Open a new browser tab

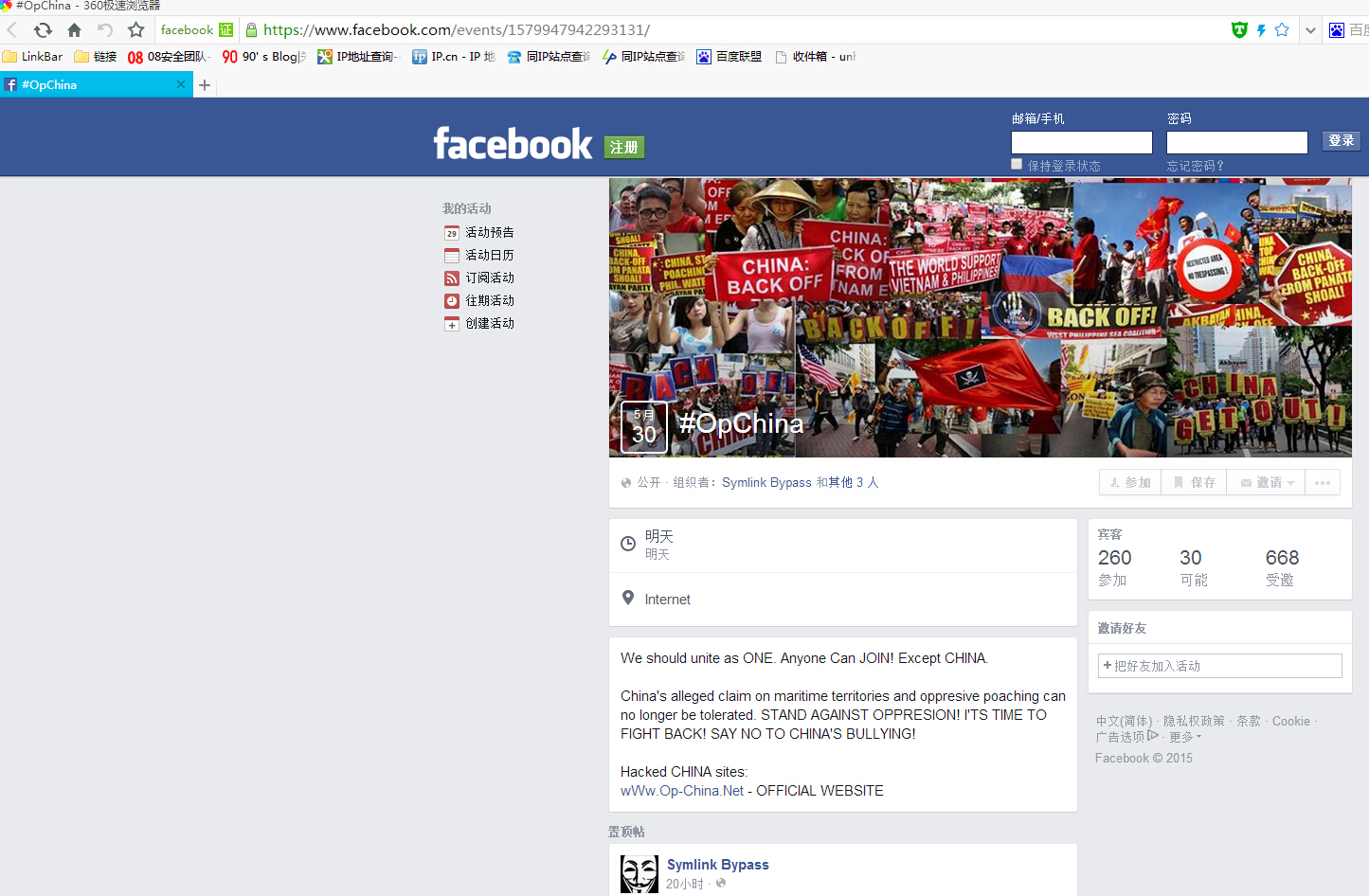tap(205, 85)
